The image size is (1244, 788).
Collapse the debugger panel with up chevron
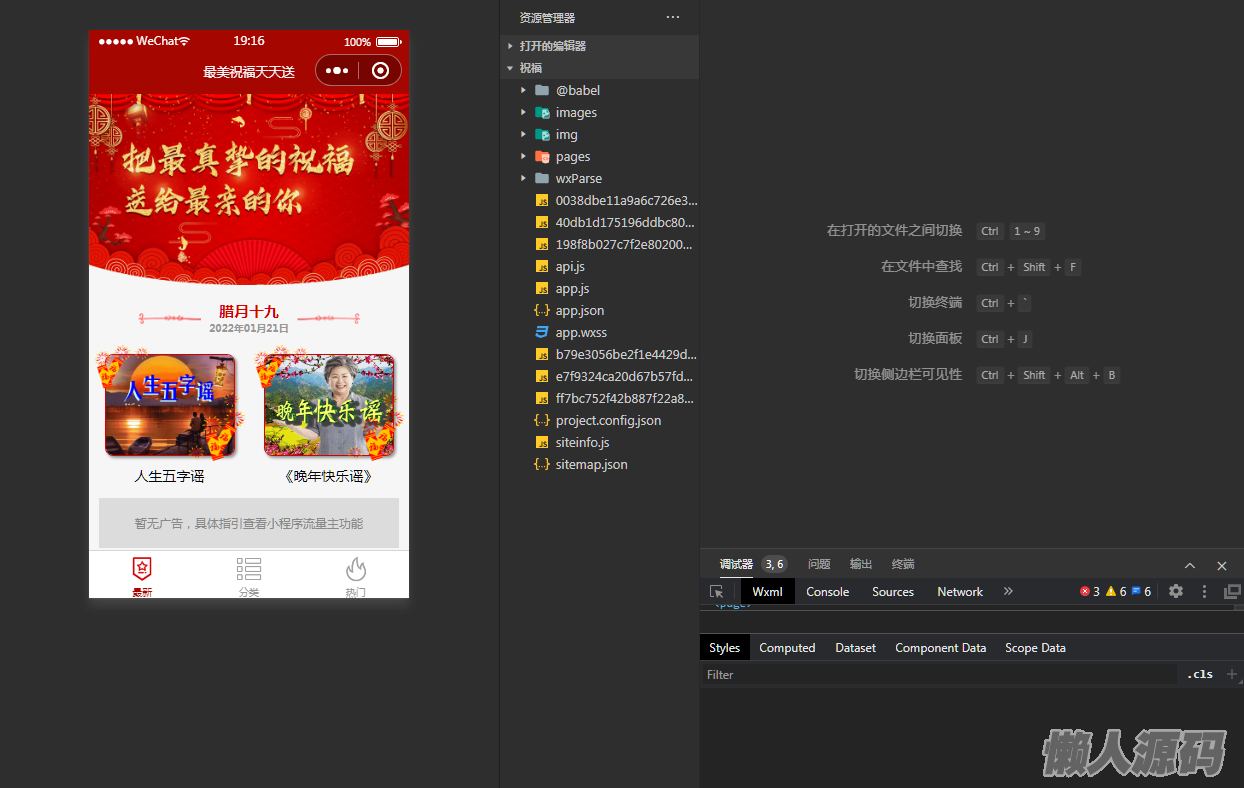point(1190,565)
